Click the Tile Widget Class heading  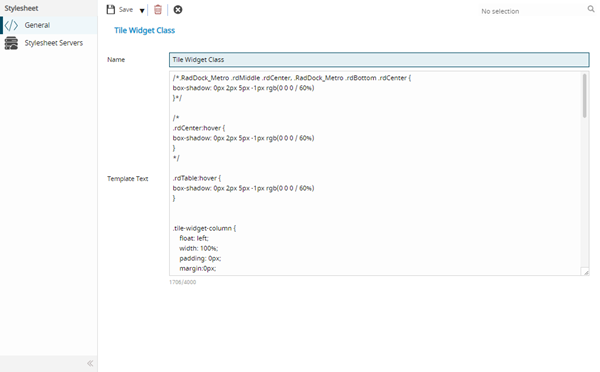[145, 30]
